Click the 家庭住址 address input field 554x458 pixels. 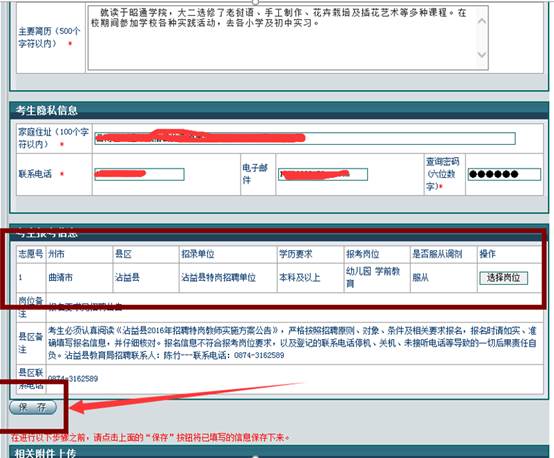(305, 138)
